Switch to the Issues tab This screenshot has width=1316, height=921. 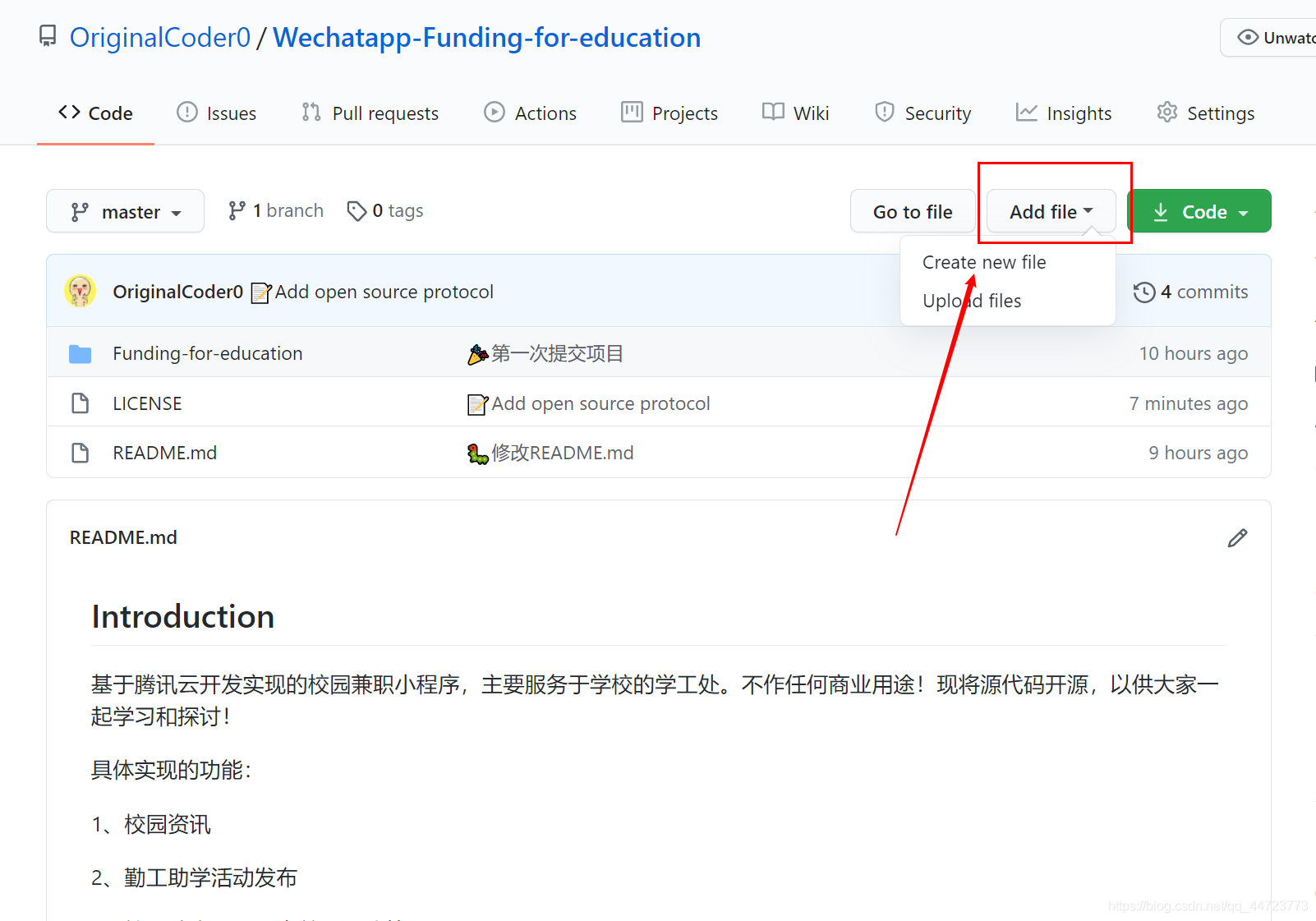click(x=217, y=113)
